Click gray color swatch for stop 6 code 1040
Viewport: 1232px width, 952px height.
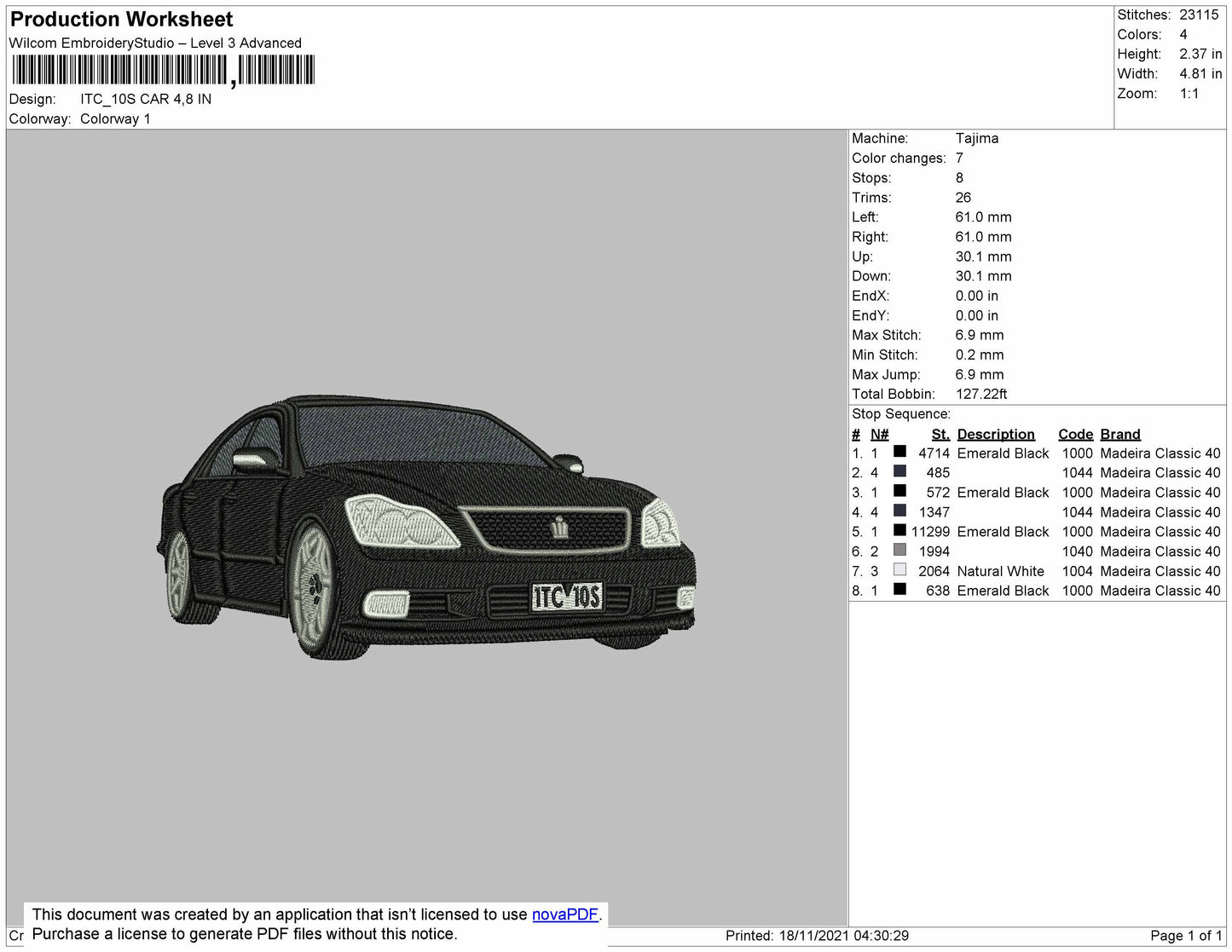tap(899, 551)
